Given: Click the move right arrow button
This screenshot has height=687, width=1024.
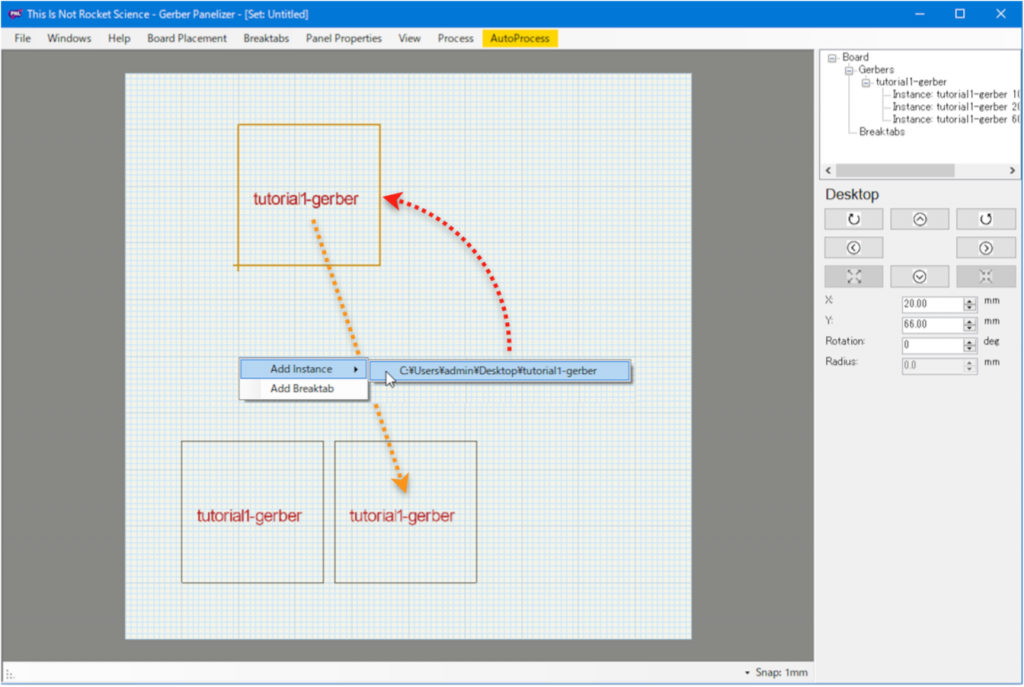Looking at the screenshot, I should (985, 248).
